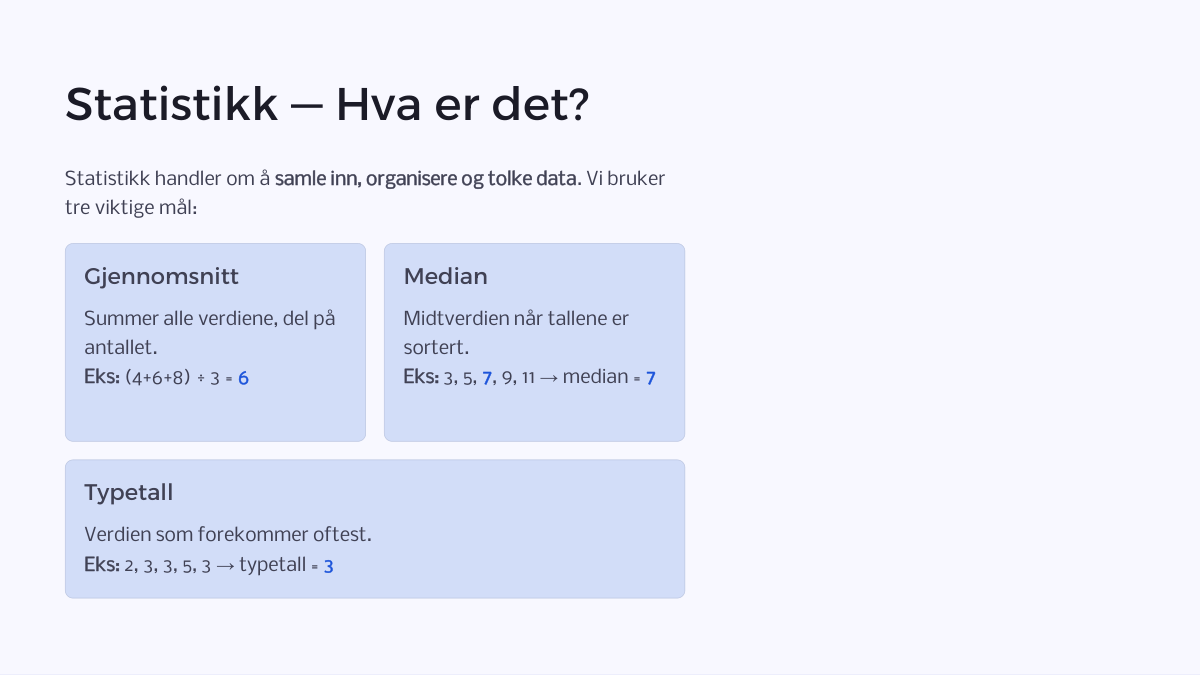
Task: Click the blue answer 6 in Gjennomsnitt example
Action: pos(243,378)
